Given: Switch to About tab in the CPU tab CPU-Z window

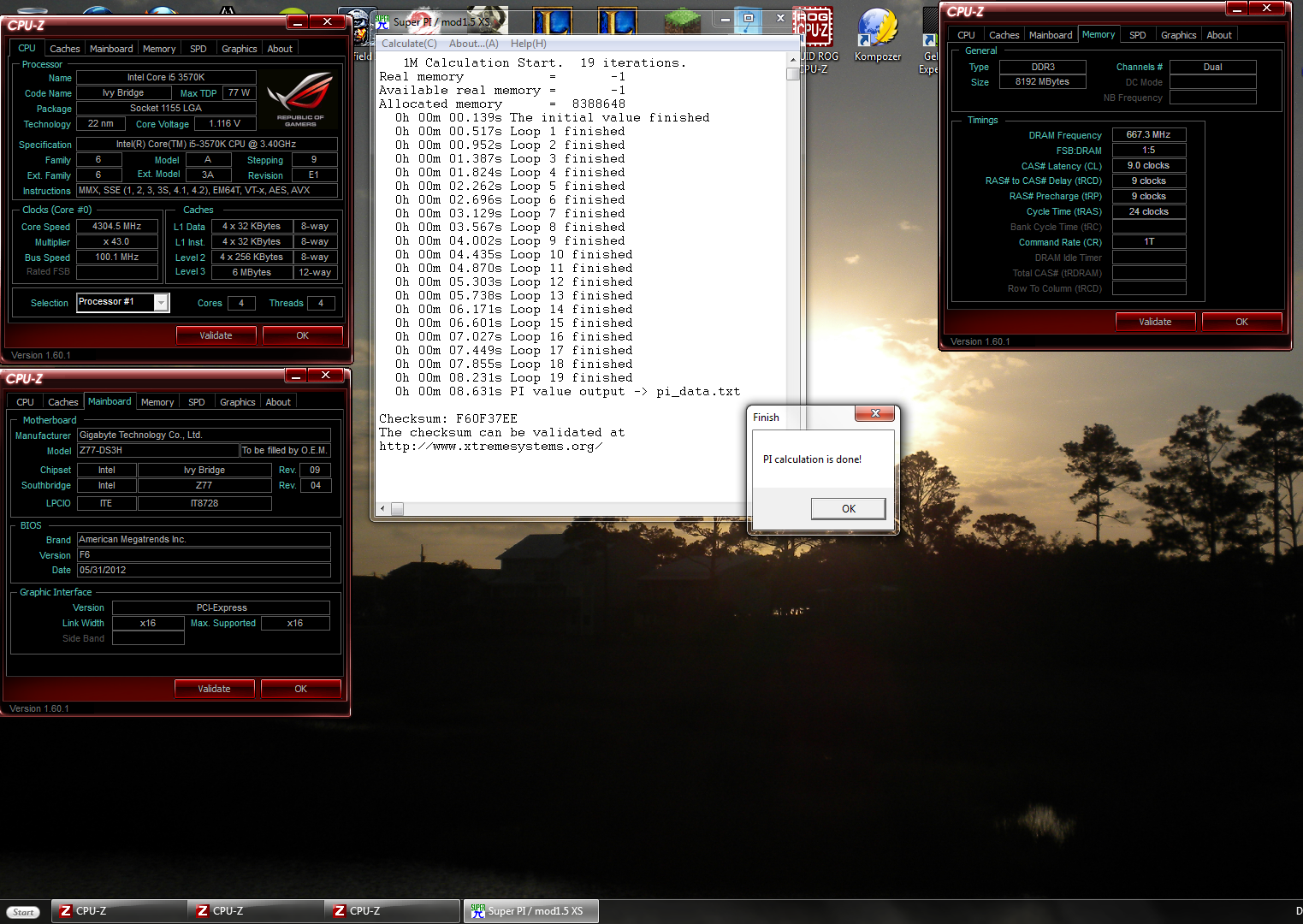Looking at the screenshot, I should [x=280, y=49].
